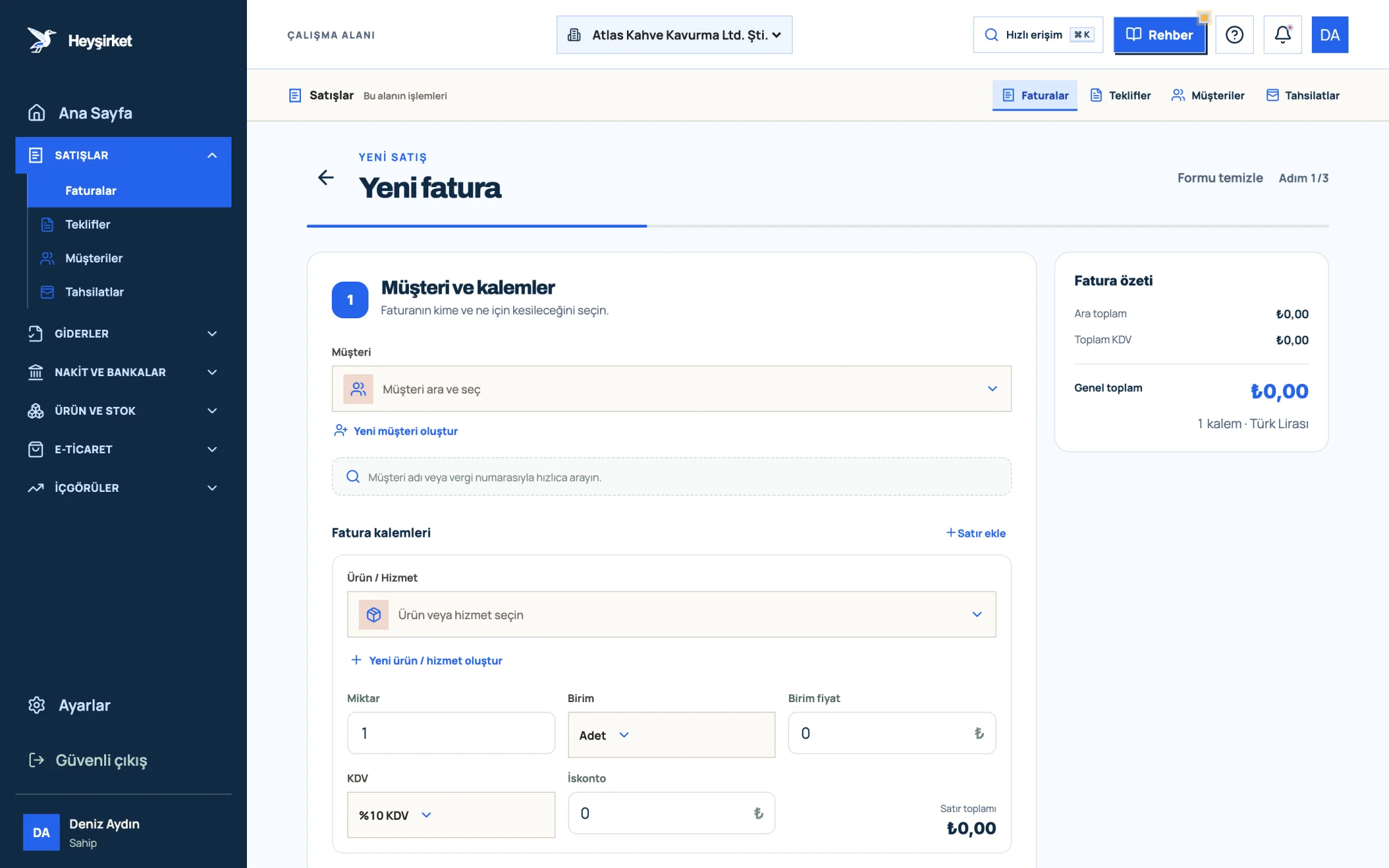Click the shopping bag icon beside E-Ticaret
The image size is (1389, 868).
(x=36, y=449)
